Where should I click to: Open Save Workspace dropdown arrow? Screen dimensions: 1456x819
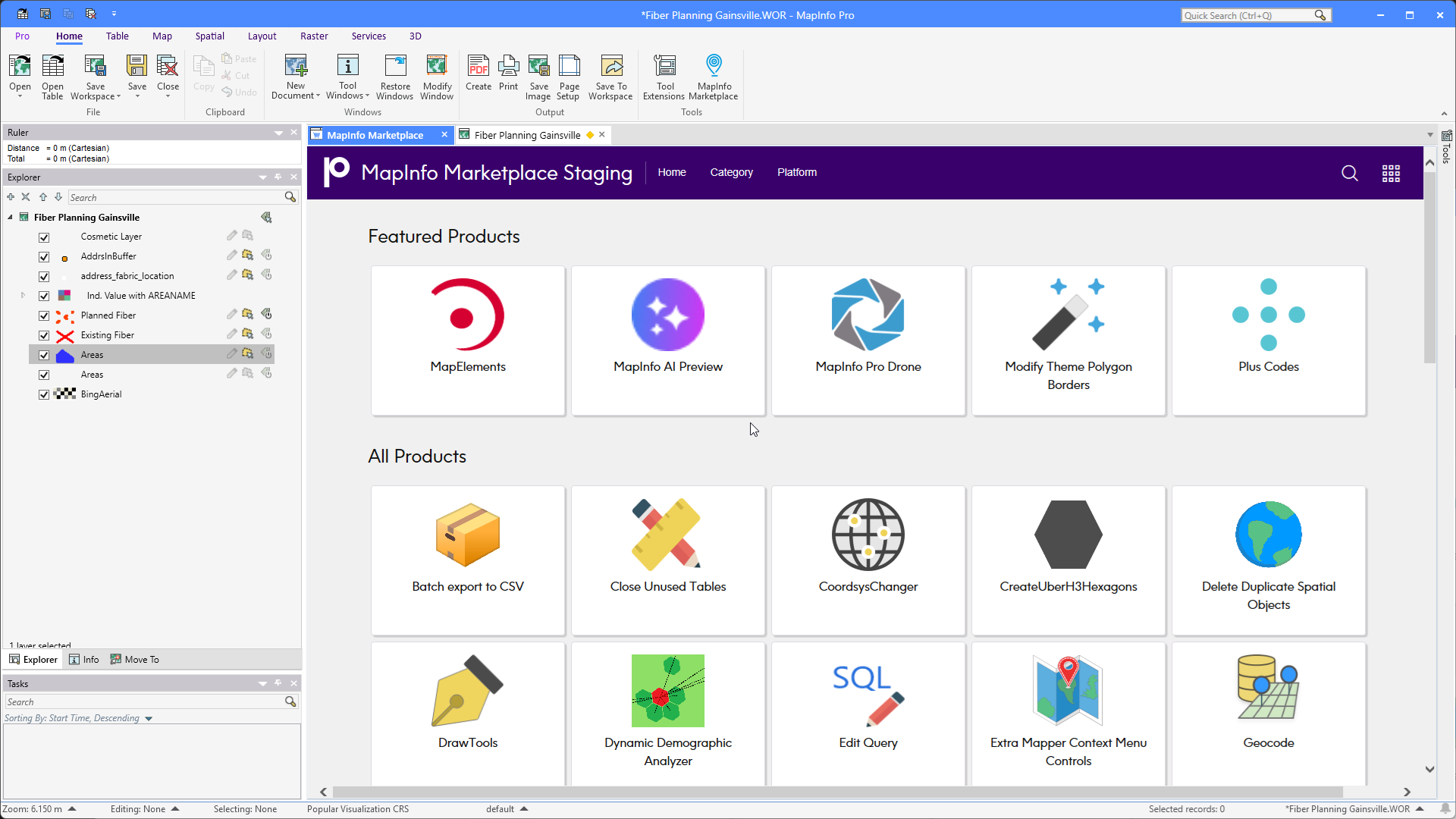pos(118,97)
